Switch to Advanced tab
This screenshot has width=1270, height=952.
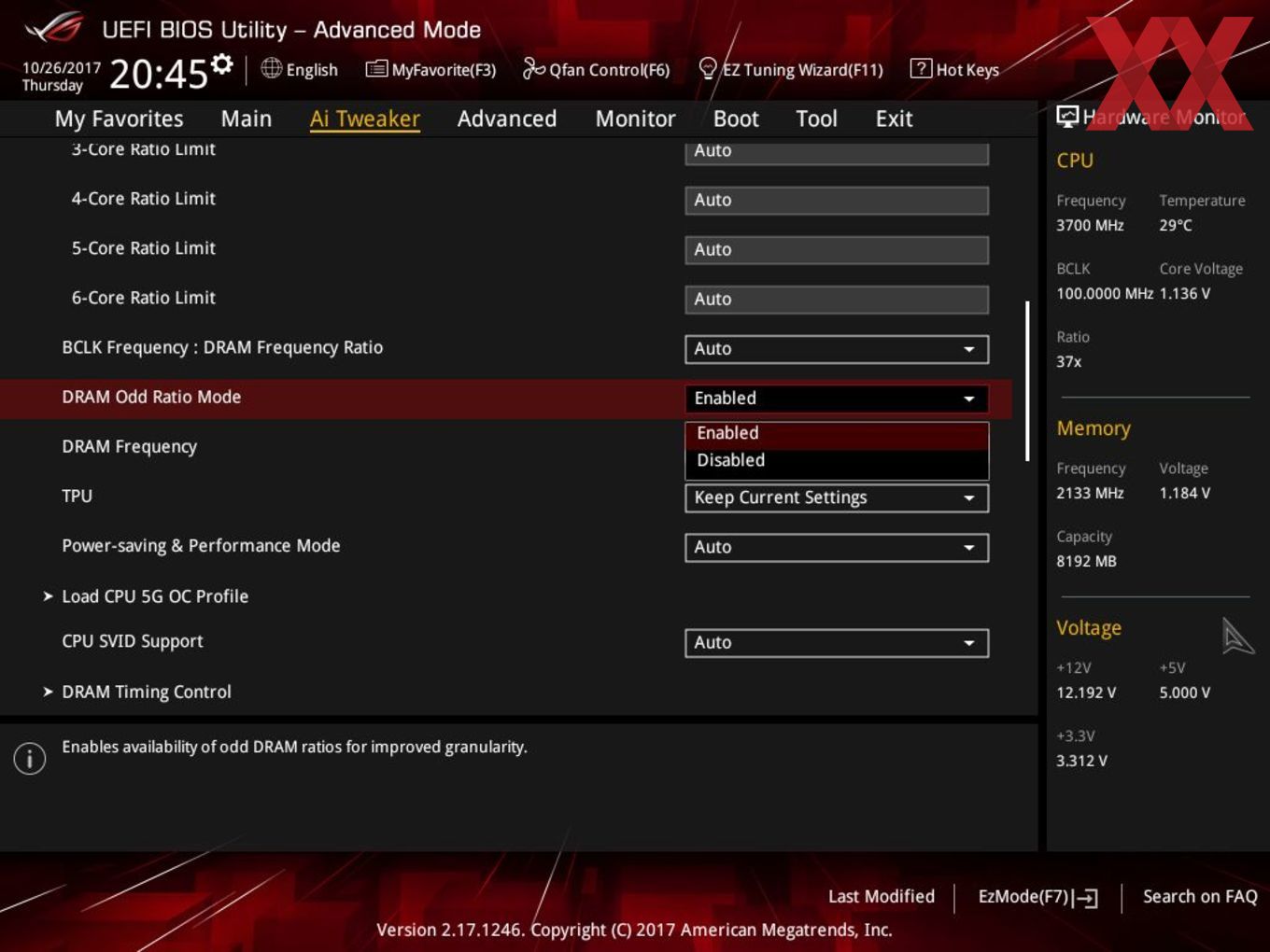[507, 119]
